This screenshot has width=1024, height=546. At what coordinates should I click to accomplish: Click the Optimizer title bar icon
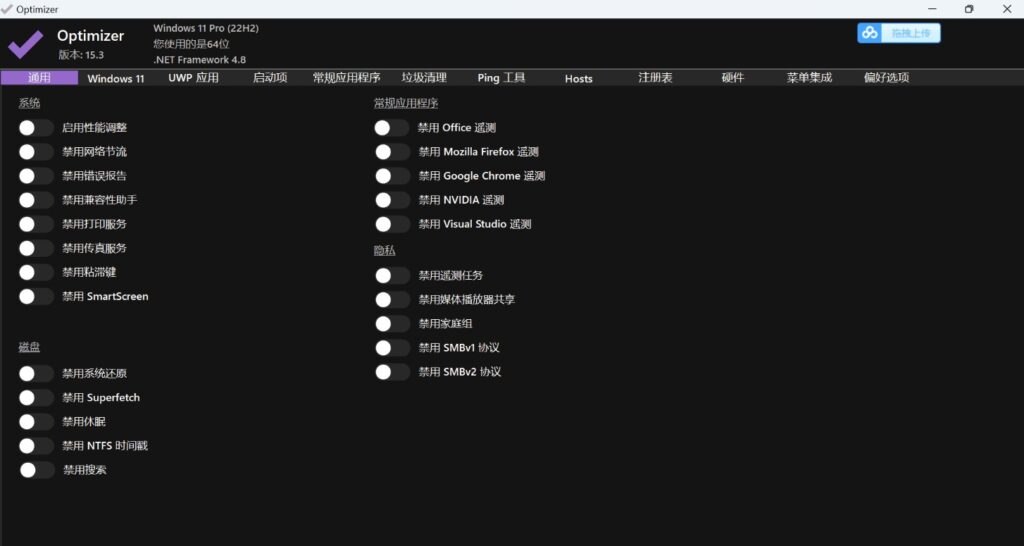pyautogui.click(x=7, y=9)
